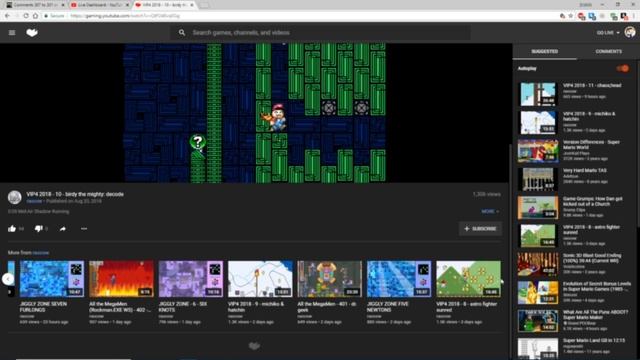Like the video with thumbs up

pos(12,229)
